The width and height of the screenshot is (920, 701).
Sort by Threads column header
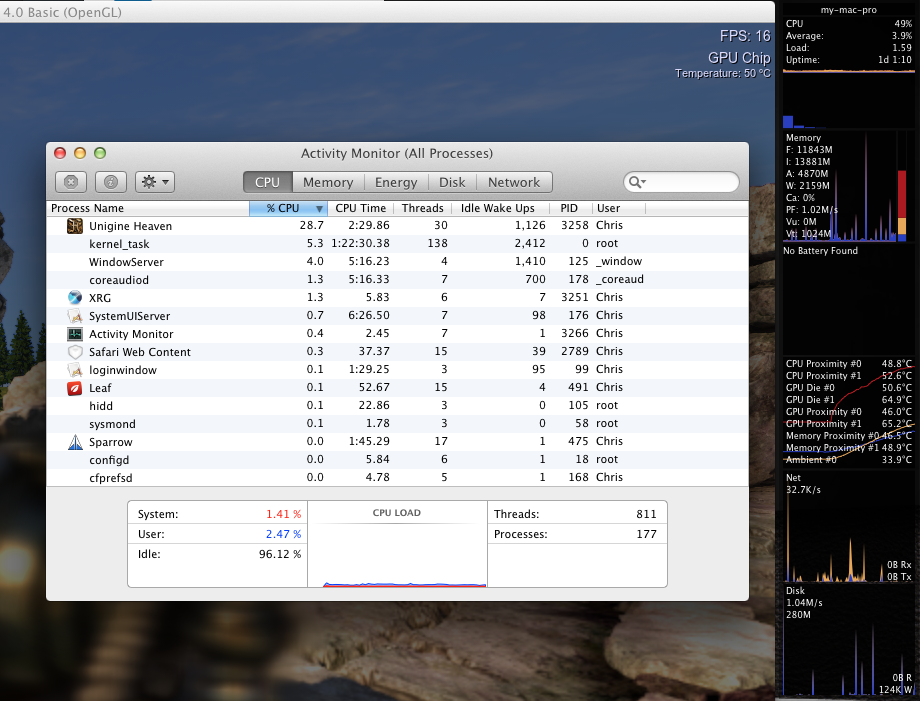tap(422, 208)
